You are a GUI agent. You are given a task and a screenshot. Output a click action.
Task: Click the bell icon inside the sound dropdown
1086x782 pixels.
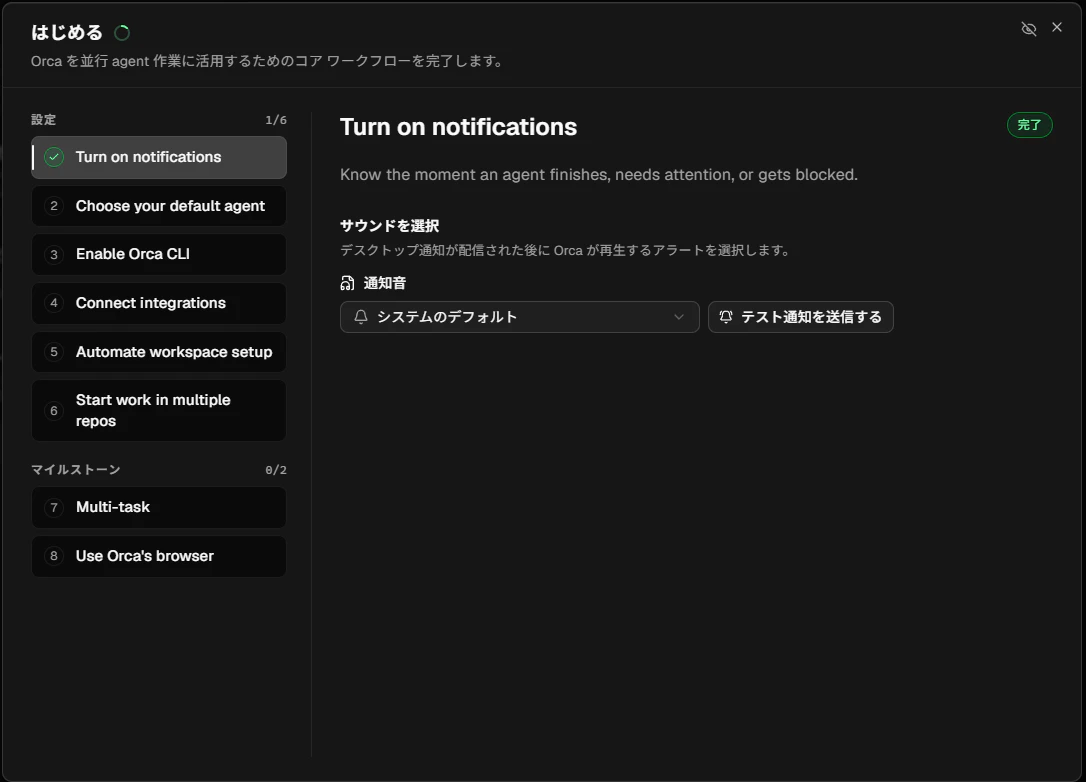click(x=360, y=317)
